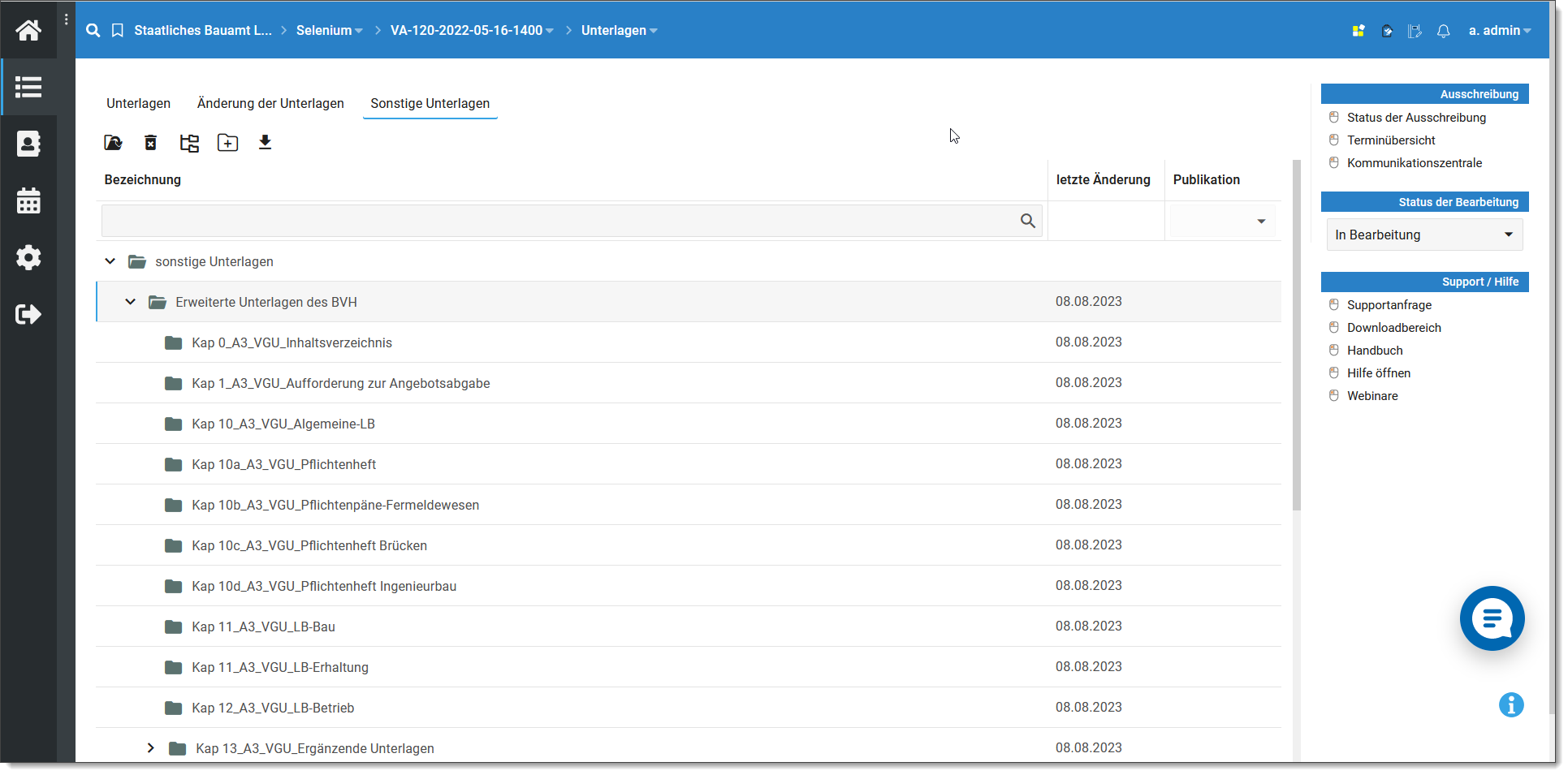Click folder icon of Kap 11_A3_VGU_LB-Bau

click(x=173, y=626)
